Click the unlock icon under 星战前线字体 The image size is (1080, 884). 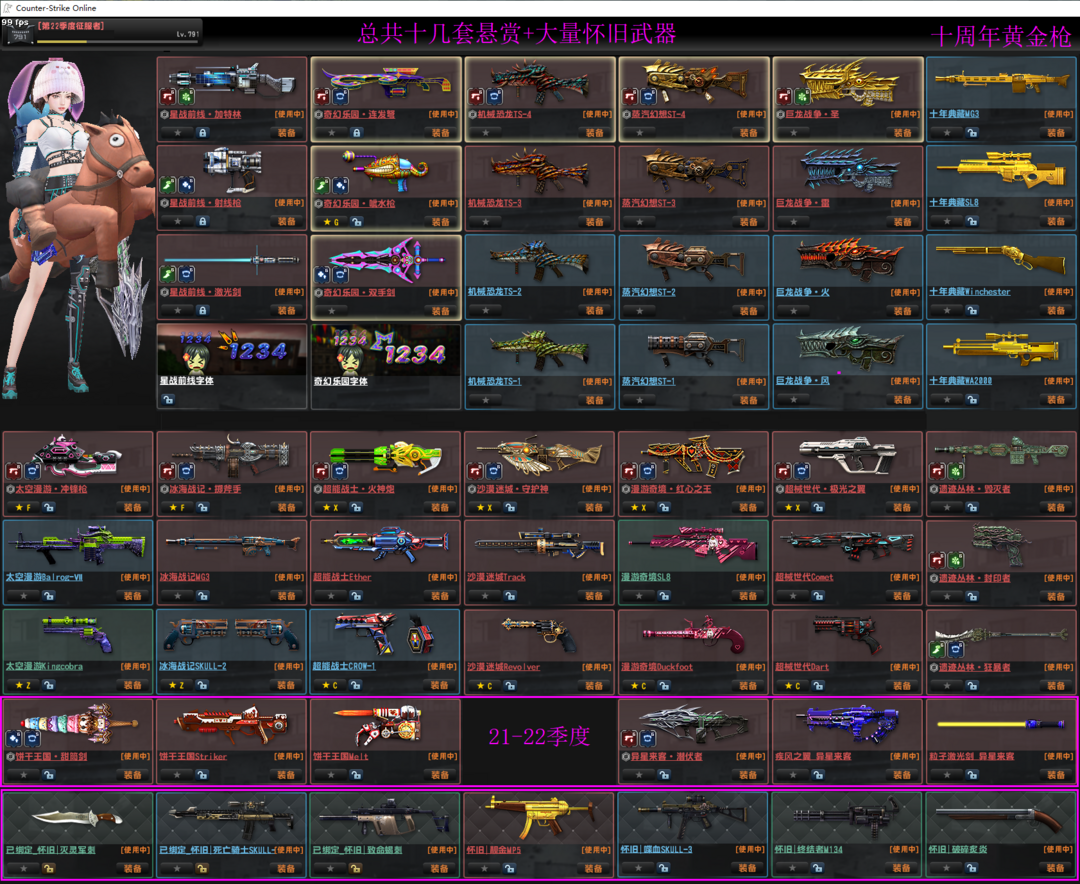168,399
